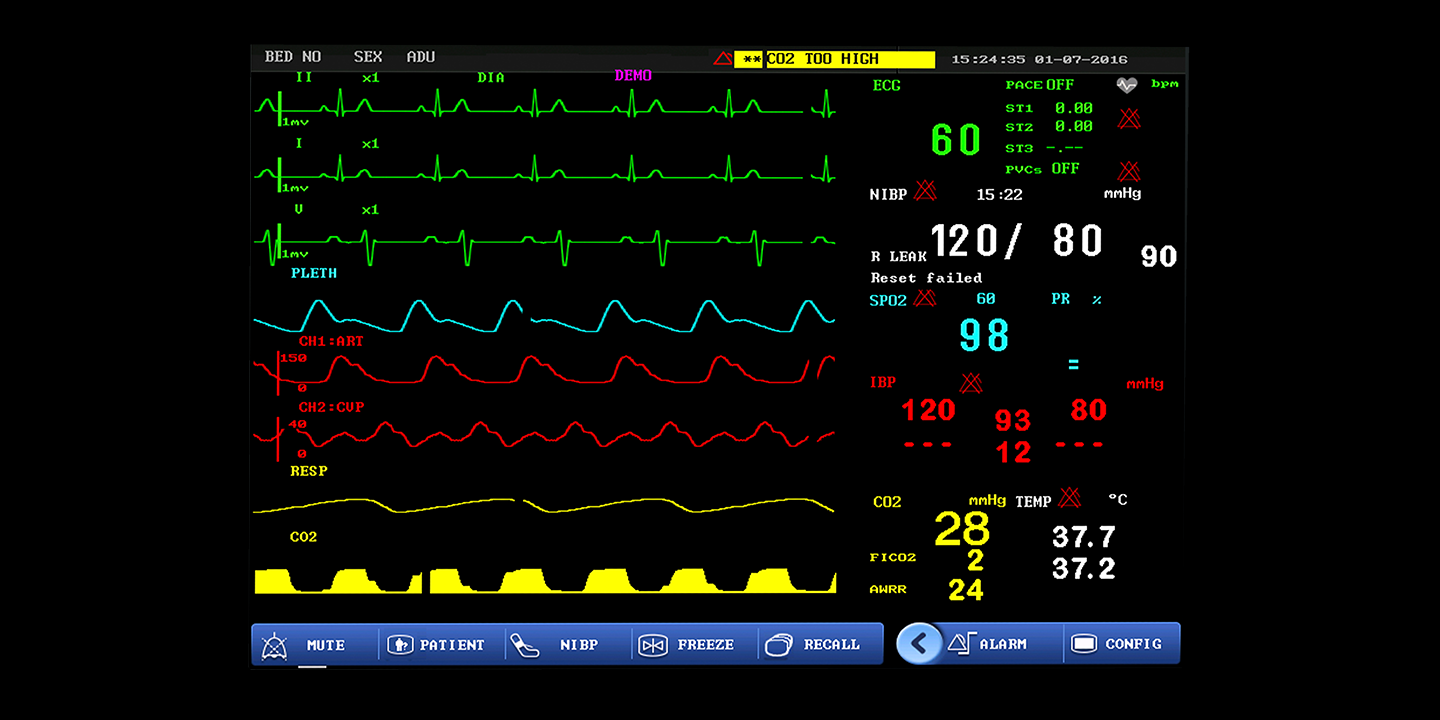
Task: Select the PLETH waveform label
Action: [x=314, y=273]
